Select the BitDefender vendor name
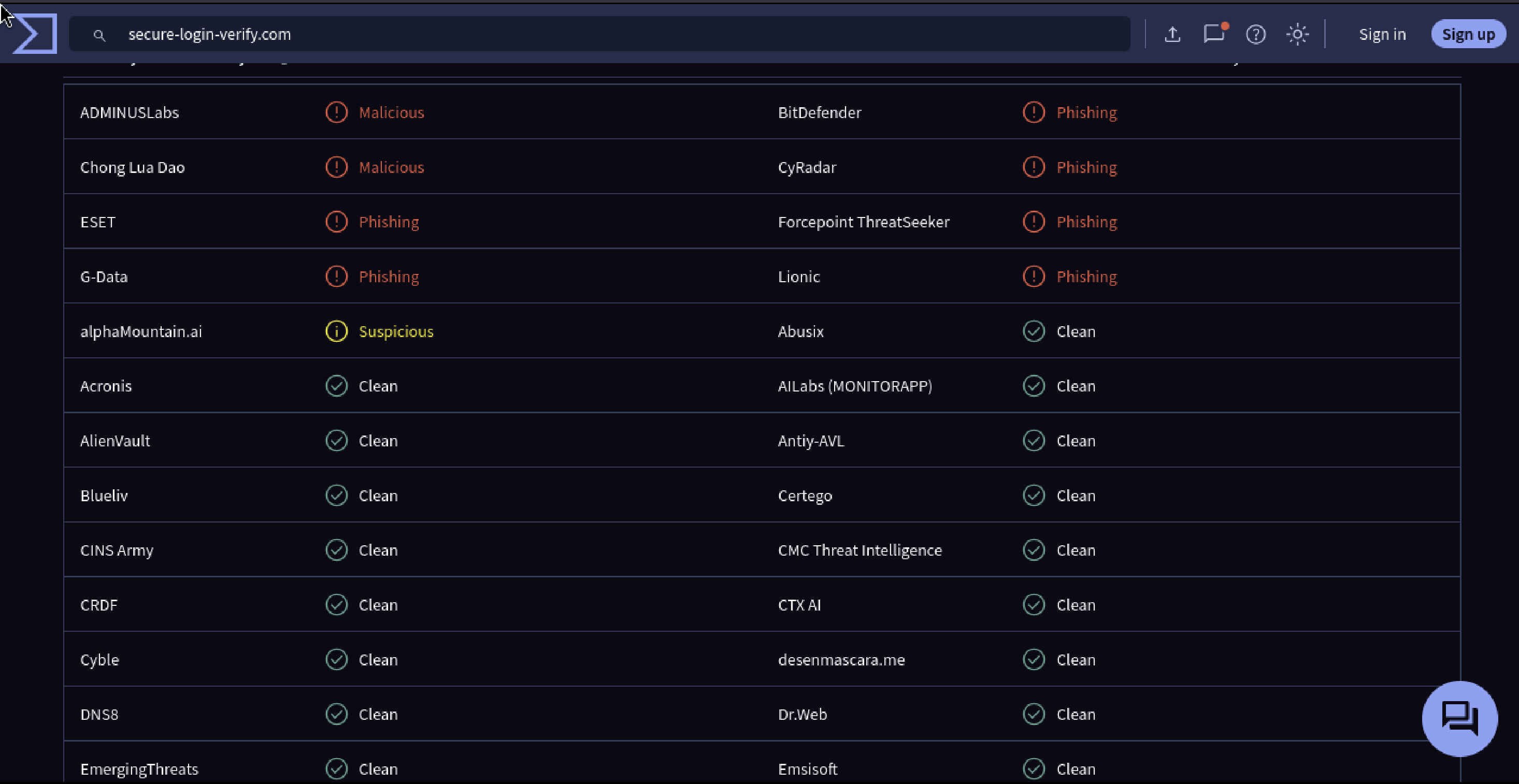Screen dimensions: 1519x784 (820, 112)
